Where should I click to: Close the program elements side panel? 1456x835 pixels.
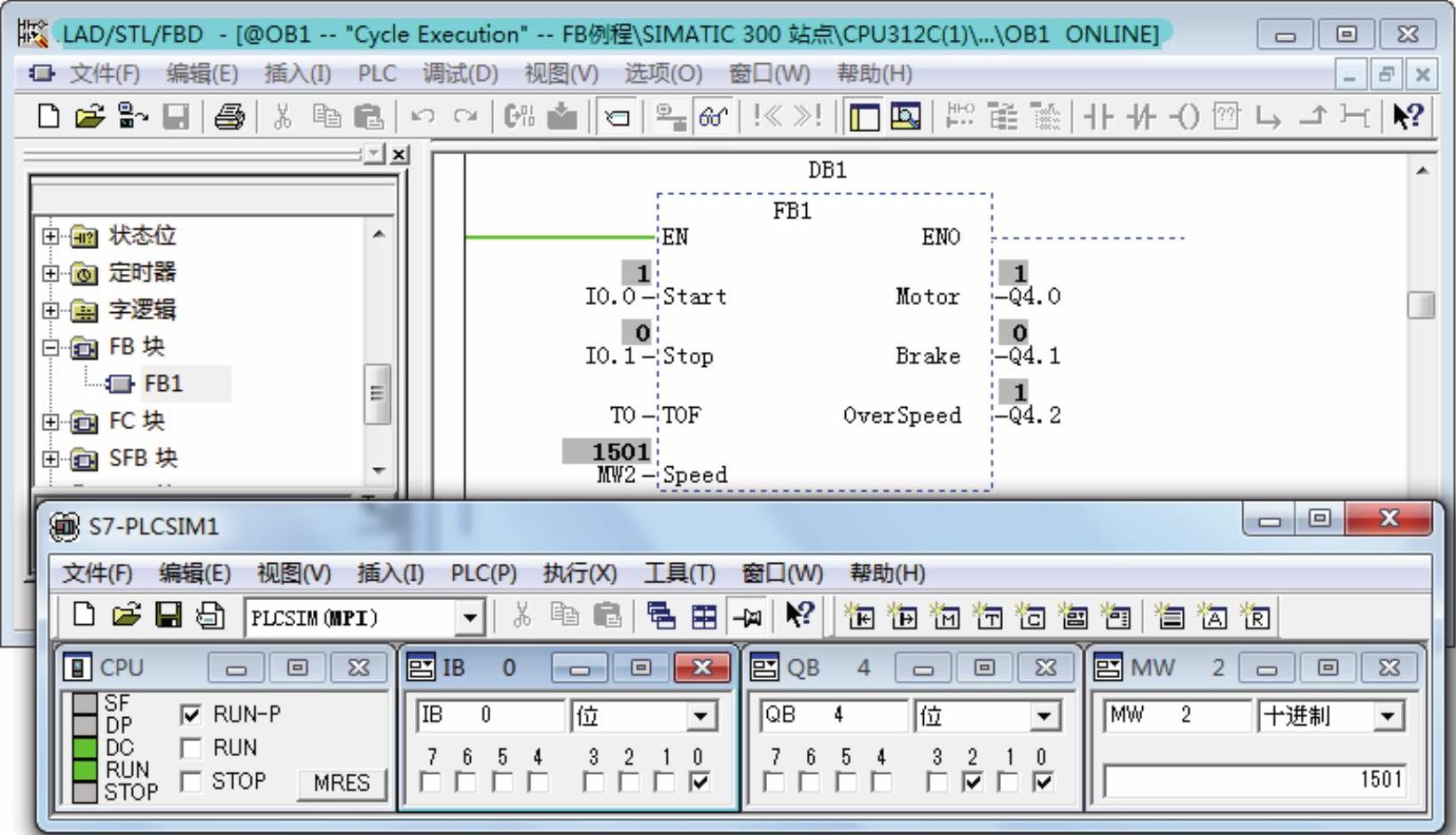(400, 154)
